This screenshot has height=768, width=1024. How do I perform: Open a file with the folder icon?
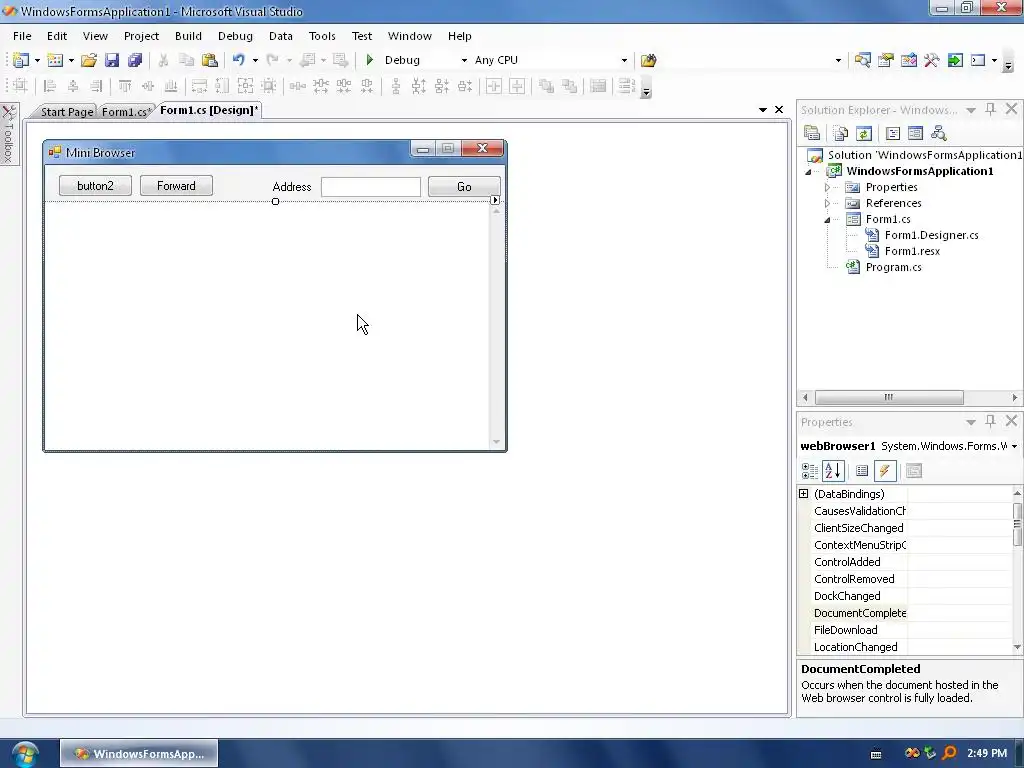pyautogui.click(x=89, y=60)
